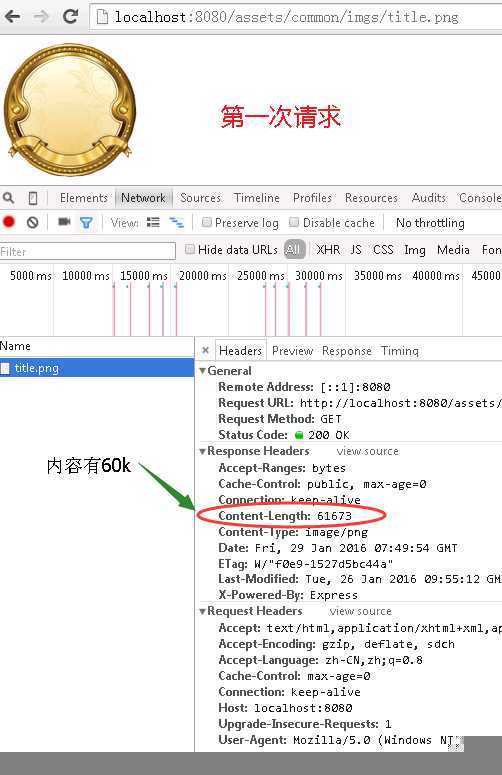Click the ETag header value
The height and width of the screenshot is (775, 502).
(x=324, y=564)
